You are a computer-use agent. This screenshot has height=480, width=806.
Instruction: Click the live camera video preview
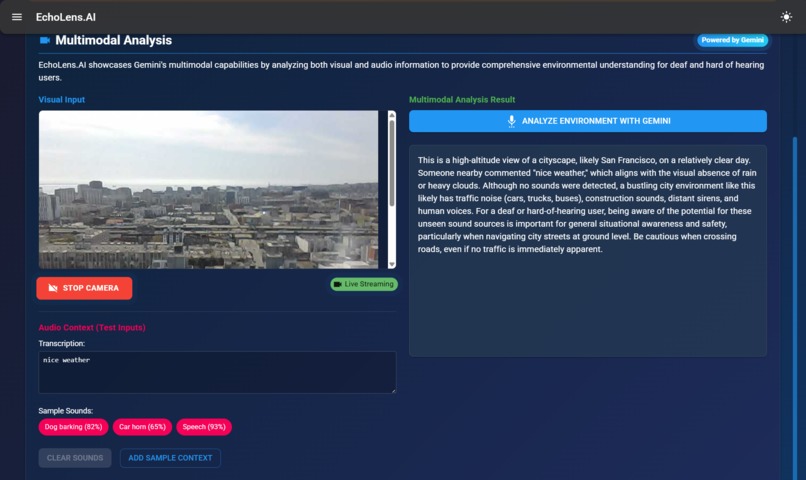(x=209, y=190)
